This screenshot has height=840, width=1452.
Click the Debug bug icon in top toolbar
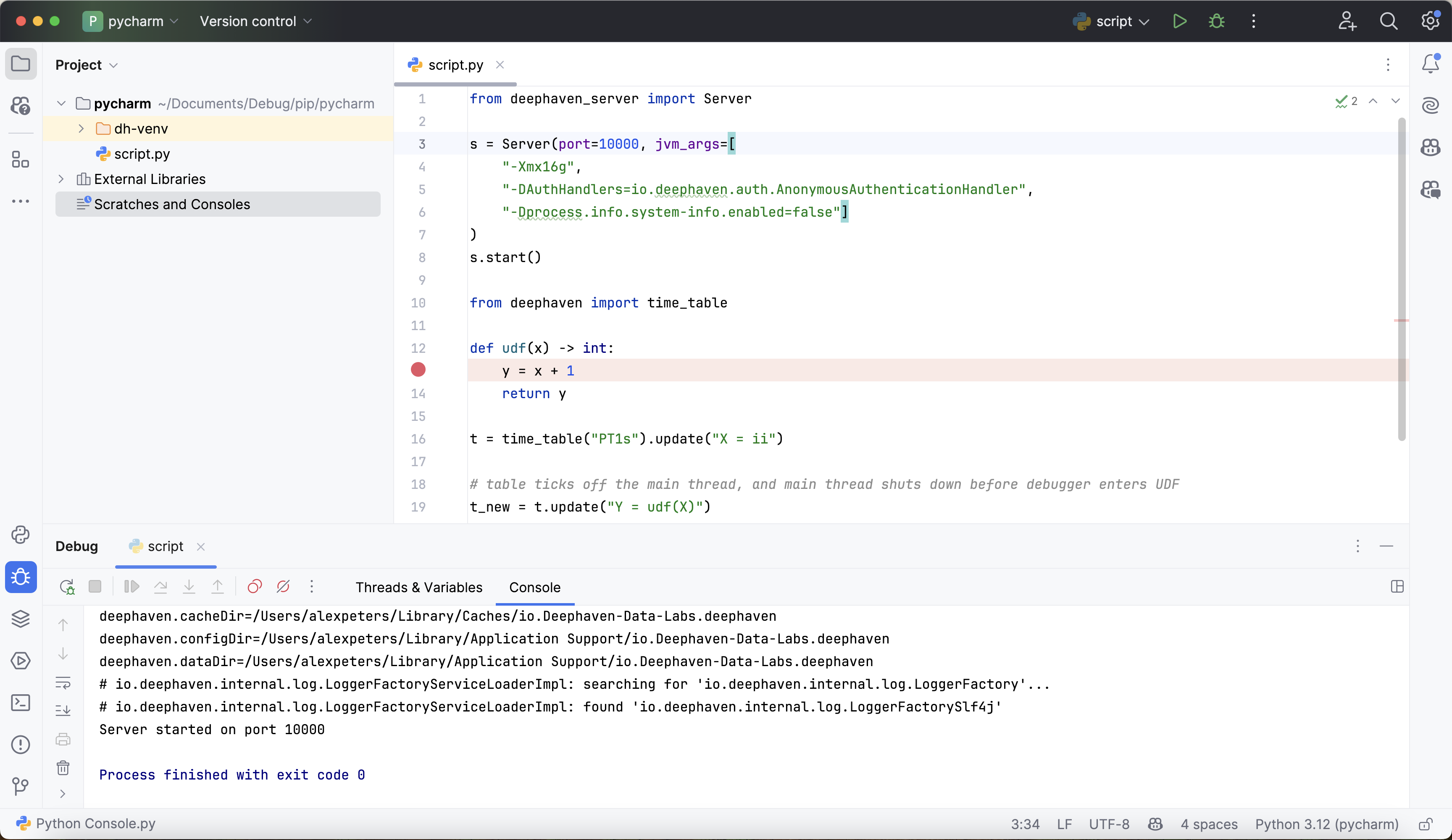tap(1216, 21)
